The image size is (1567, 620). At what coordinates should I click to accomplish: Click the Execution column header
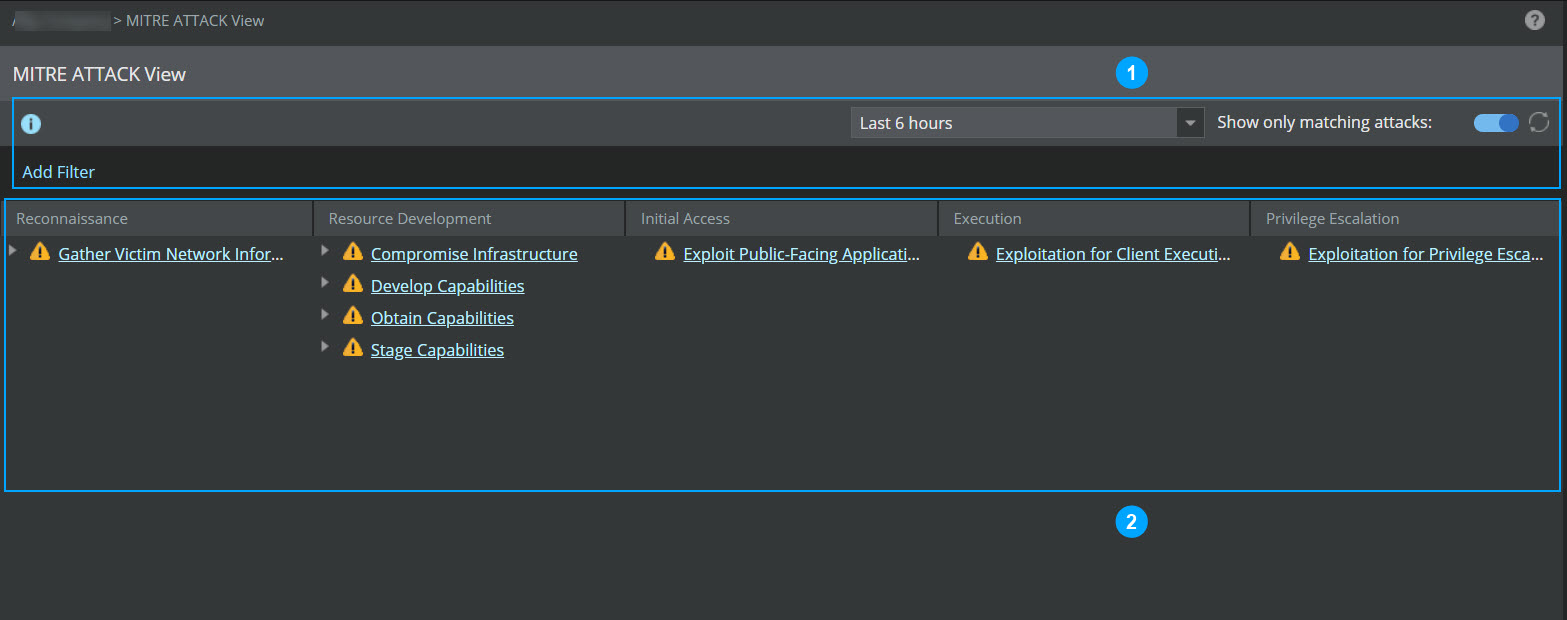(x=1094, y=218)
